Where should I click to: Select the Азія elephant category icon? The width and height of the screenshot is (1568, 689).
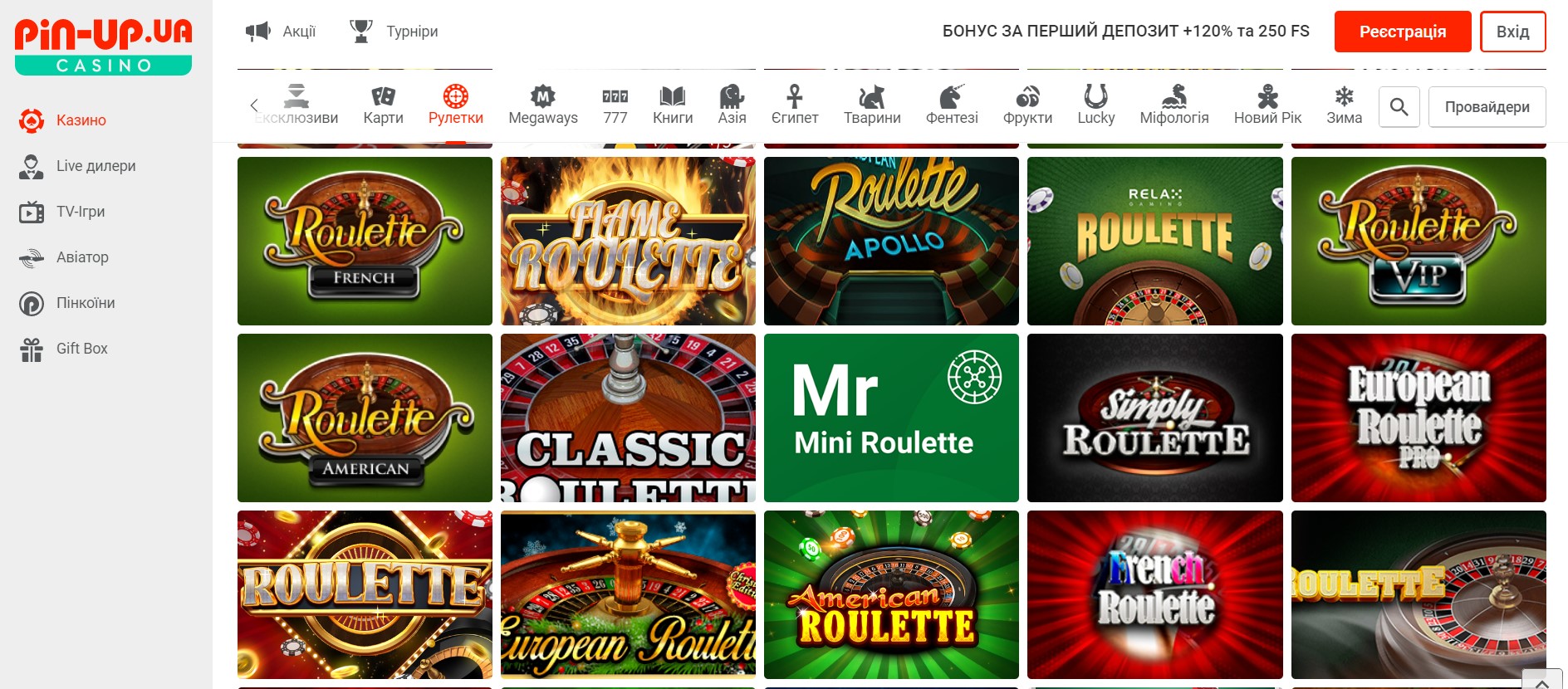click(732, 96)
